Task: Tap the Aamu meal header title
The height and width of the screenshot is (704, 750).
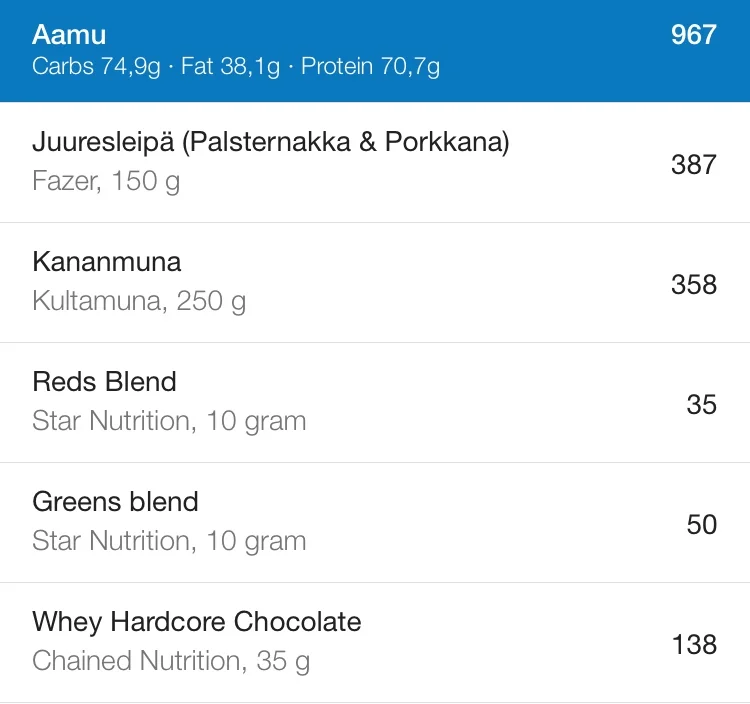Action: pyautogui.click(x=69, y=34)
